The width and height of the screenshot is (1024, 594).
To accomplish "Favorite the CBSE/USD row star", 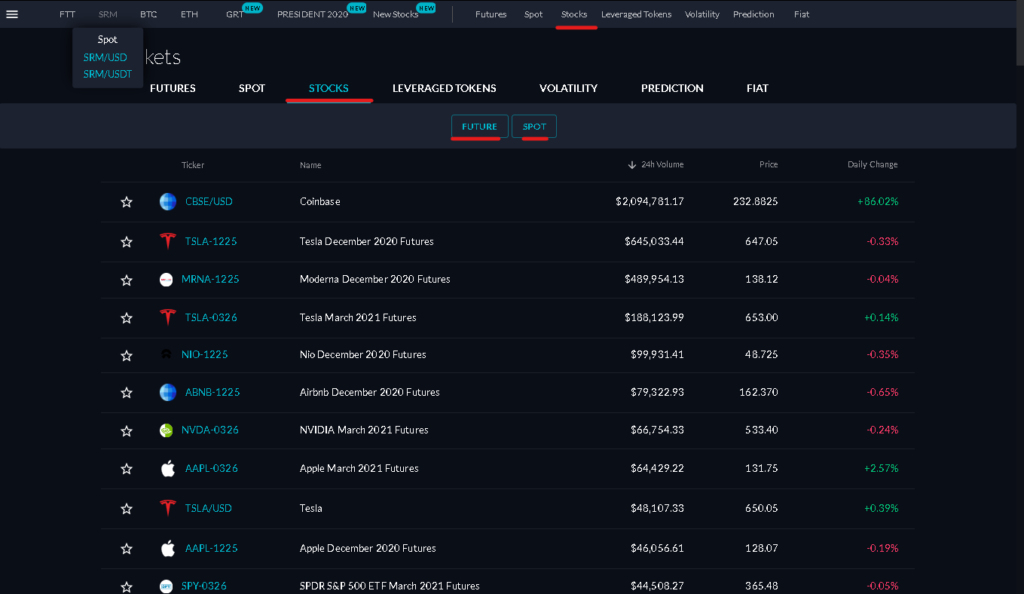I will click(127, 202).
